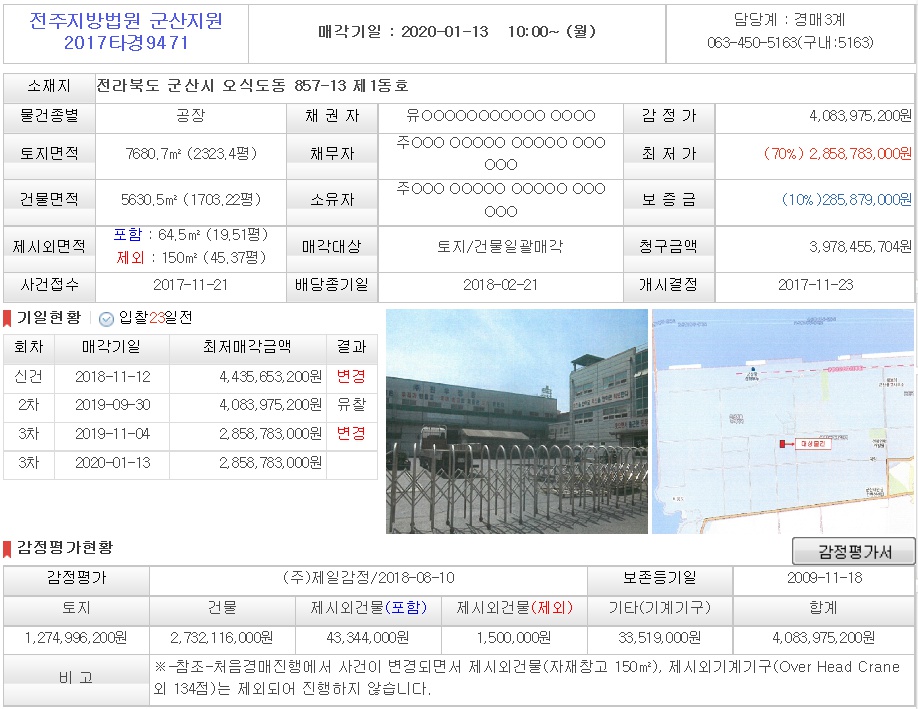Open the factory building photo thumbnail

tap(517, 422)
